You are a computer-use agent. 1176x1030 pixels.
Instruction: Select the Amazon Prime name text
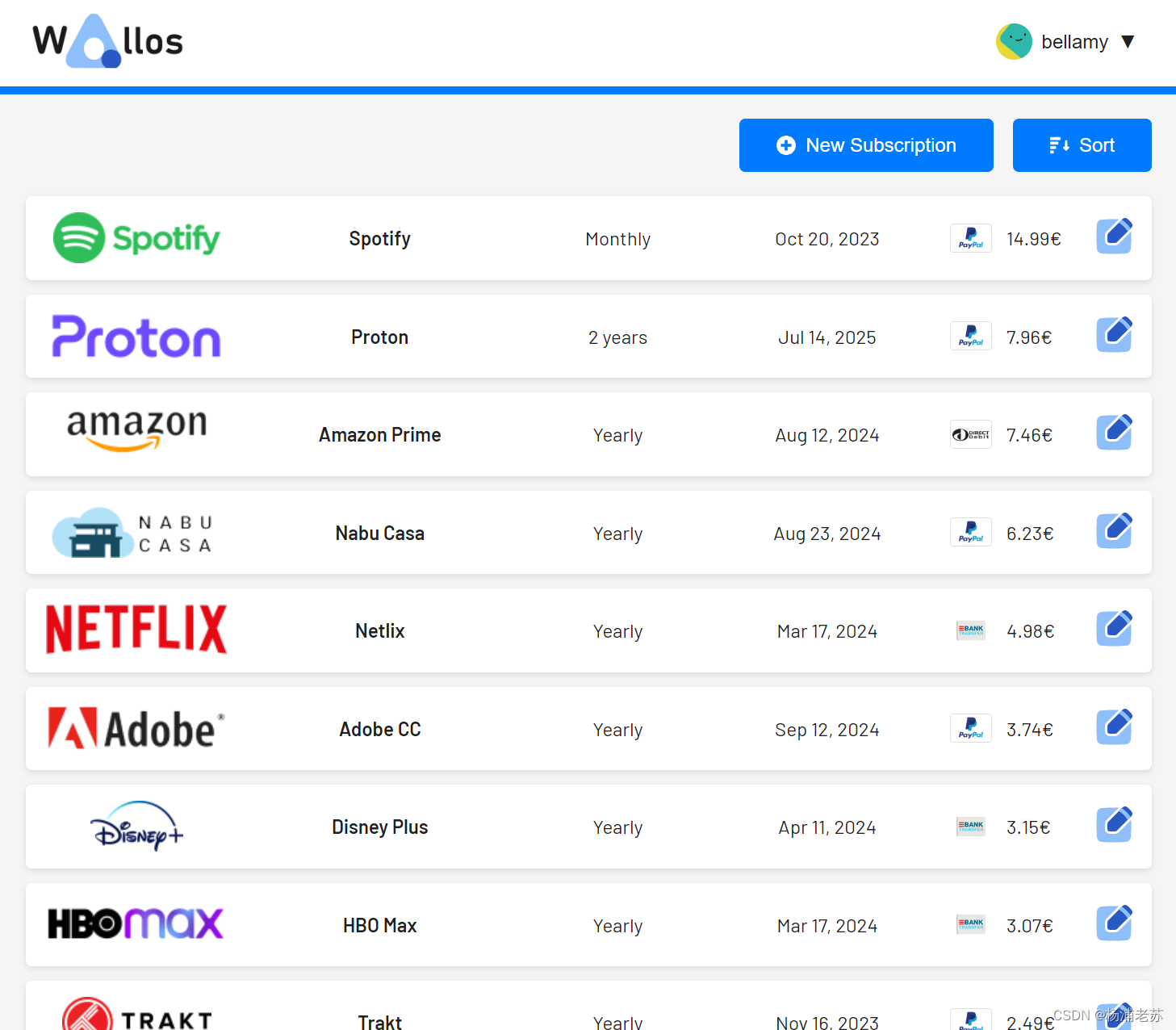click(380, 435)
